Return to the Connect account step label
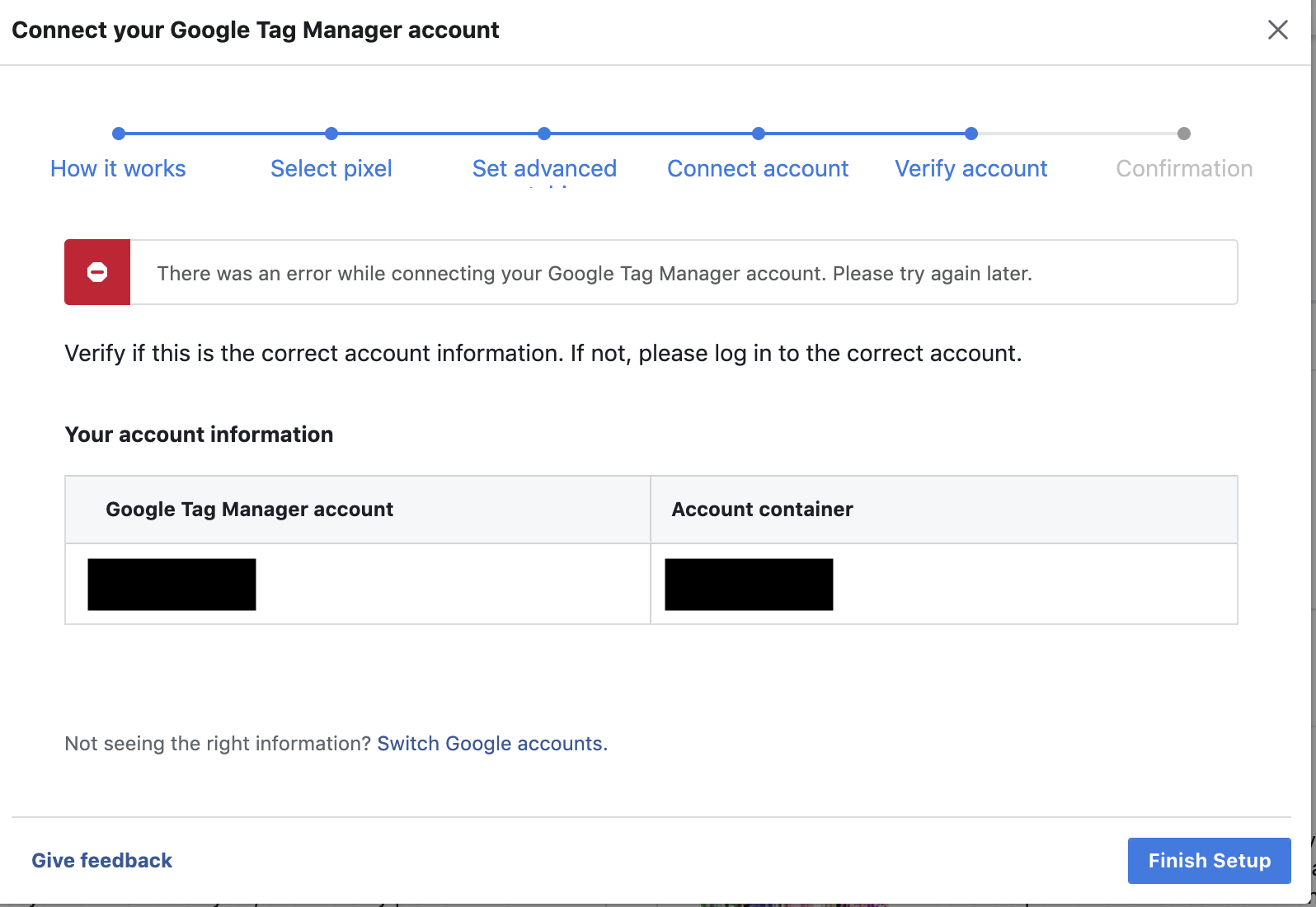1316x907 pixels. (x=758, y=169)
